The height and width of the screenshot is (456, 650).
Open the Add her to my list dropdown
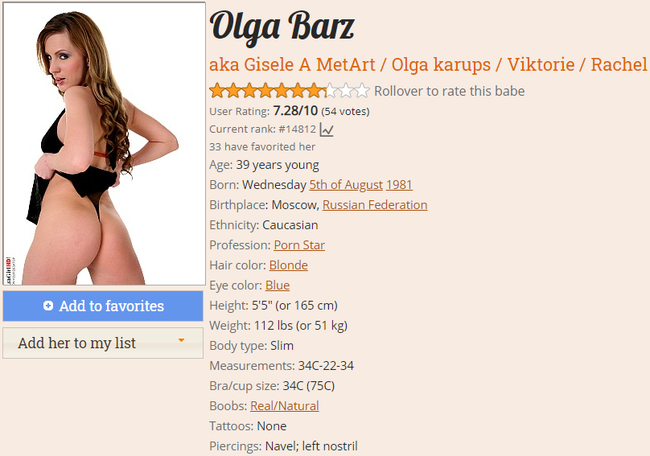103,343
